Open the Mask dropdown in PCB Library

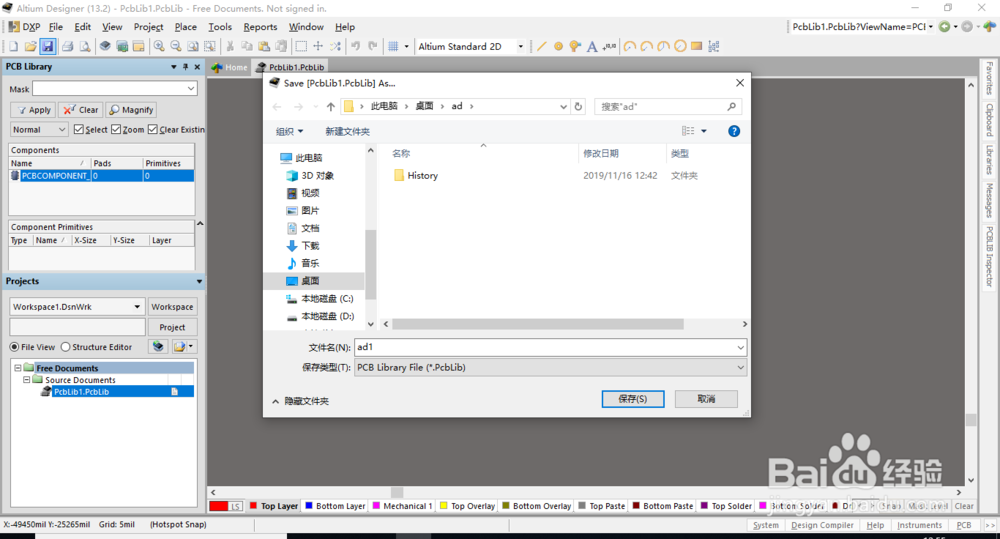[x=191, y=89]
